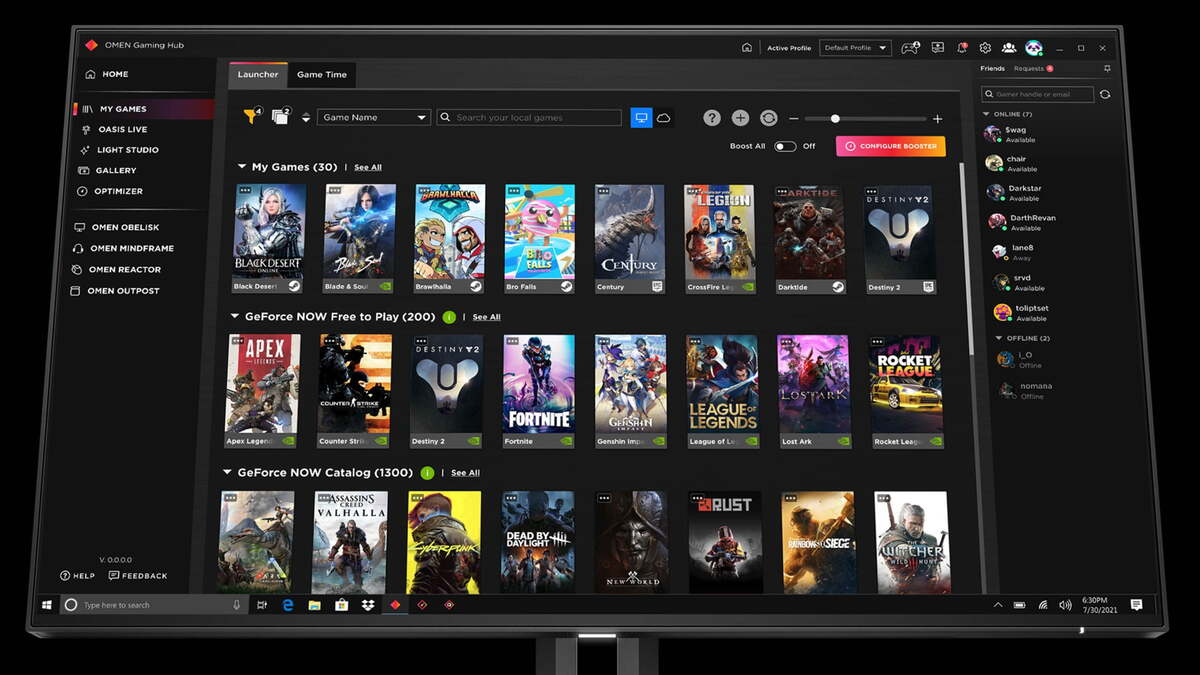Refresh the friends list icon
This screenshot has height=675, width=1200.
click(1105, 94)
